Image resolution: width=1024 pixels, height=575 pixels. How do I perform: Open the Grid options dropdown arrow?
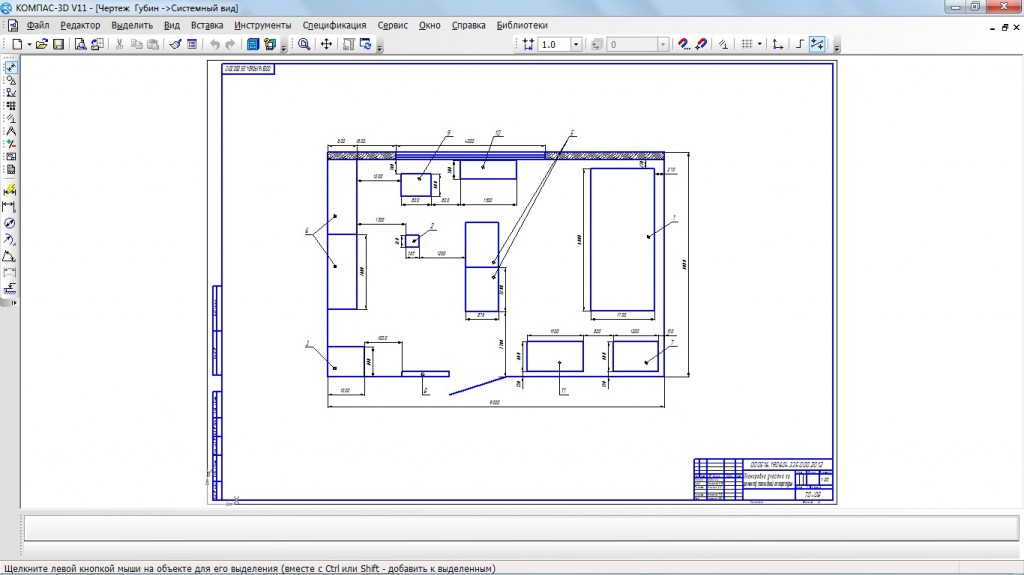[760, 44]
